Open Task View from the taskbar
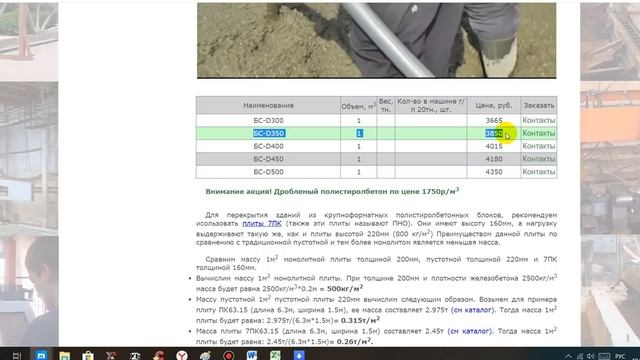This screenshot has height=360, width=640. 17,356
